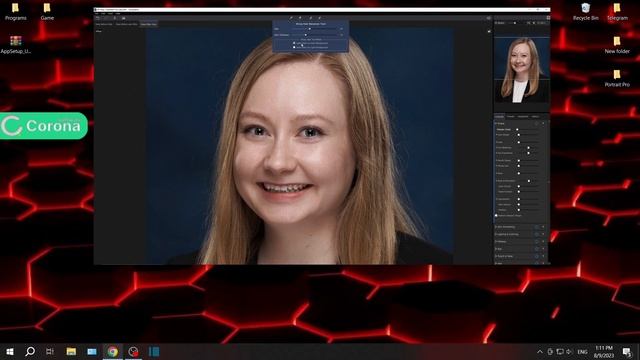Click the undo icon in PortraitPro toolbar
Screen dimensions: 640x360
click(98, 18)
